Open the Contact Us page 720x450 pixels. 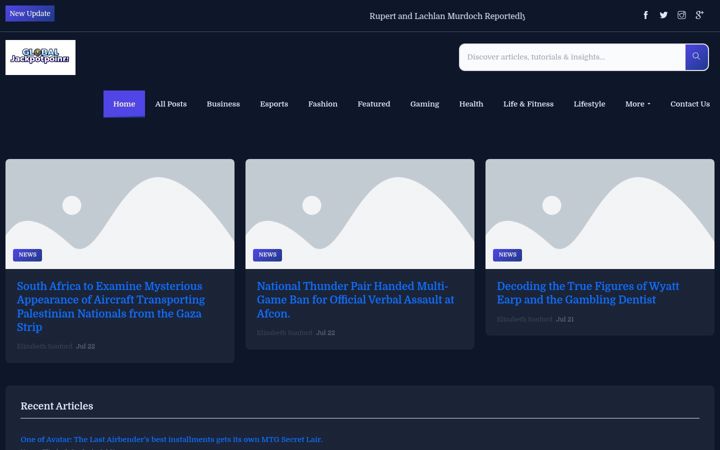click(x=690, y=104)
